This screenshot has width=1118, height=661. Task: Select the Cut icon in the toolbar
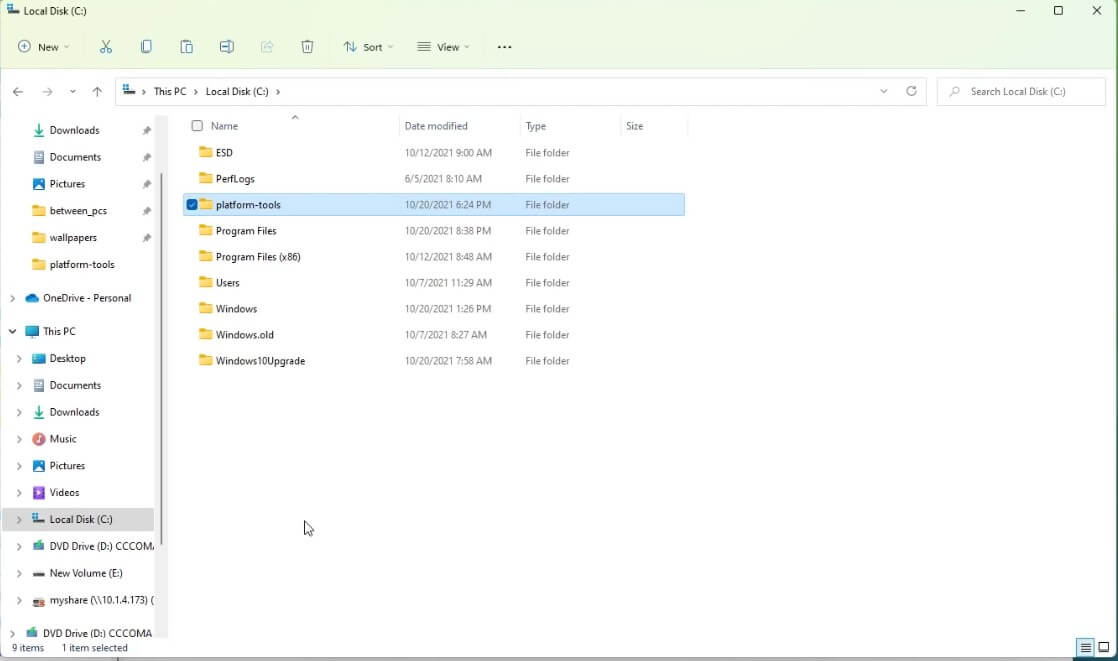[105, 46]
